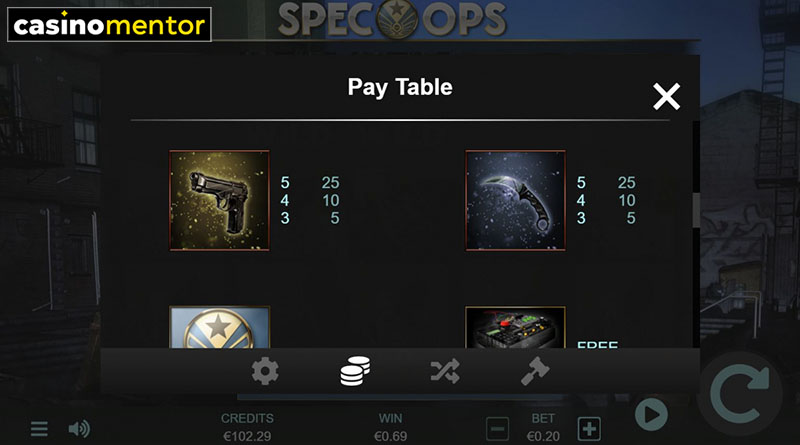
Task: Click the bomb scatter symbol image
Action: (515, 327)
